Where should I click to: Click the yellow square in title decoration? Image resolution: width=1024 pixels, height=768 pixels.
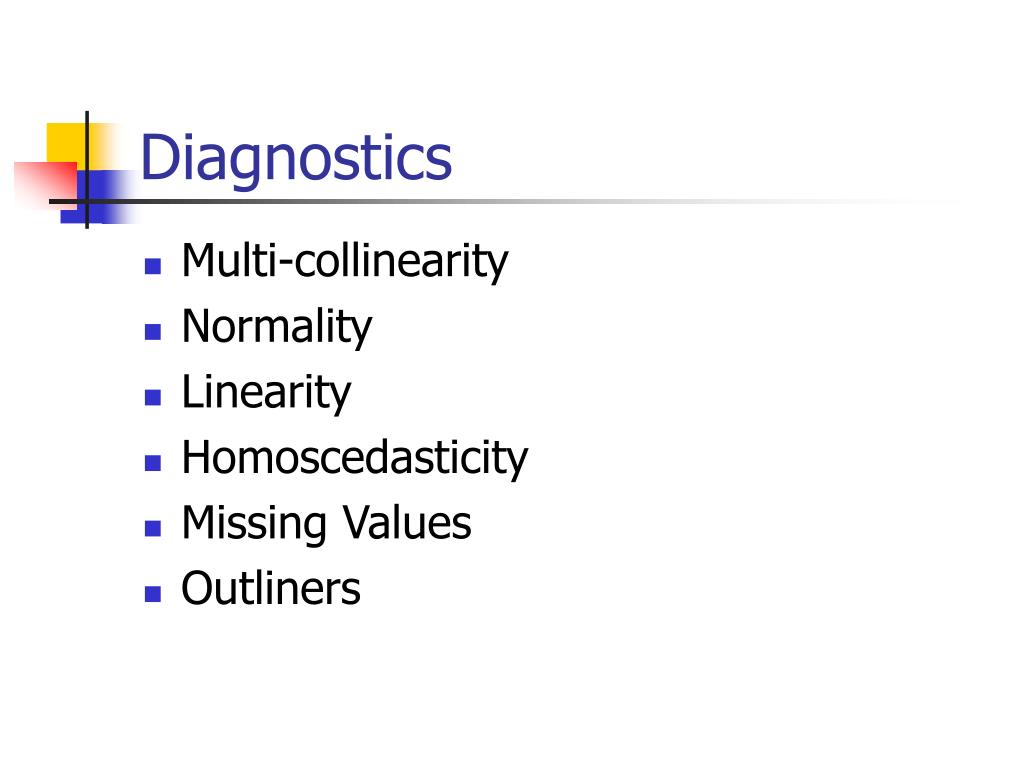(65, 142)
